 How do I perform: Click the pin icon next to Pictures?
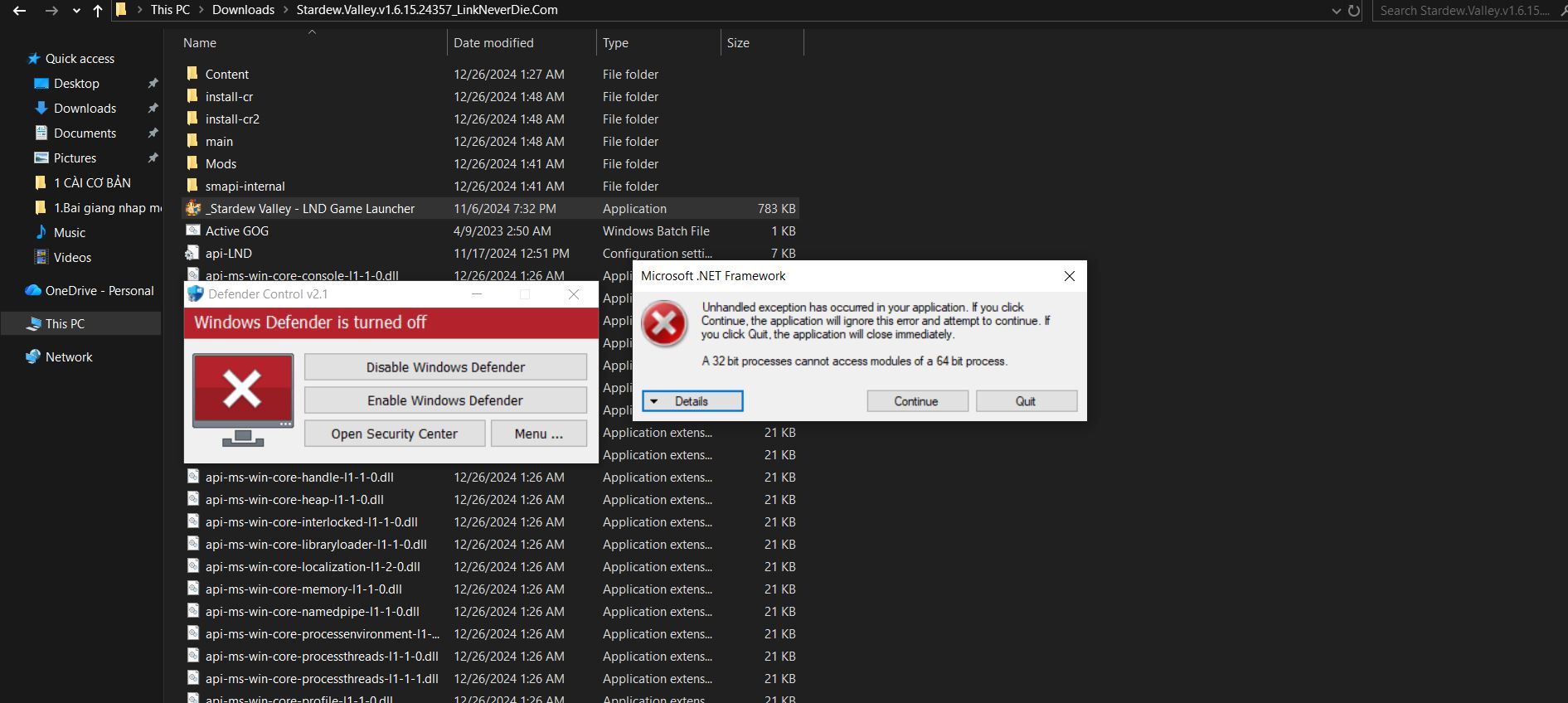(x=153, y=158)
